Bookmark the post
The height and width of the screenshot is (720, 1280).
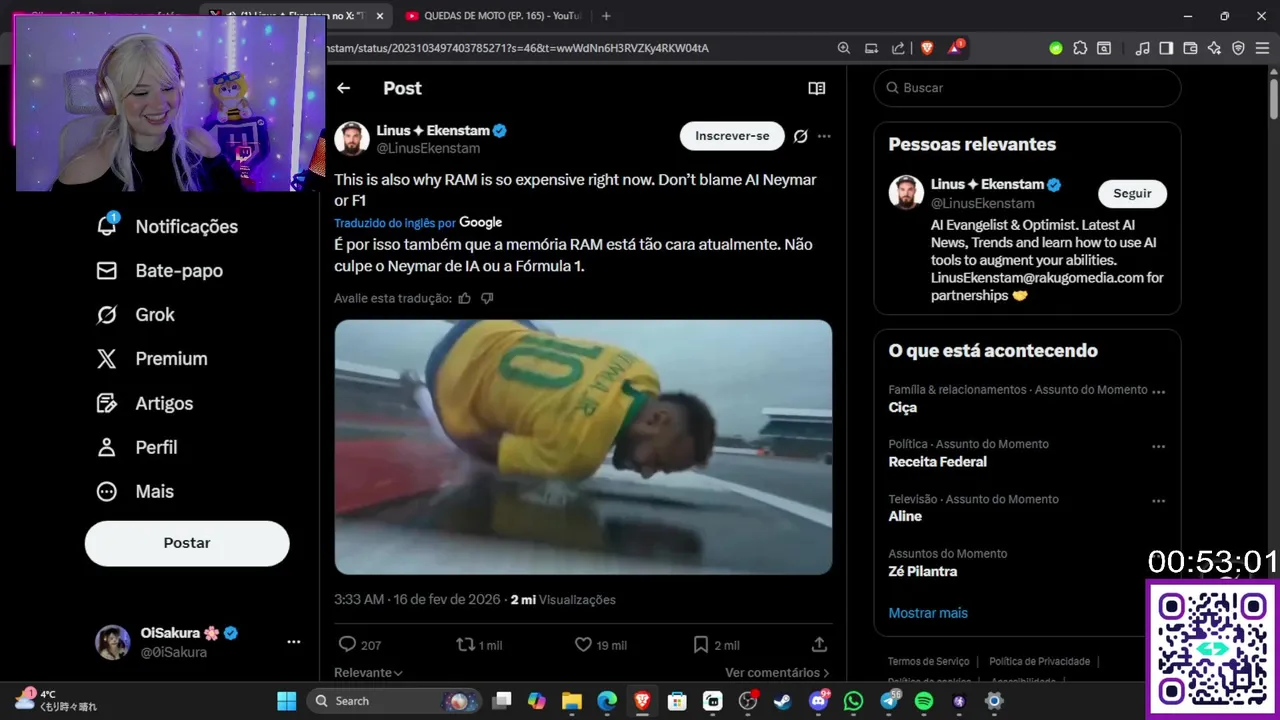pos(716,645)
